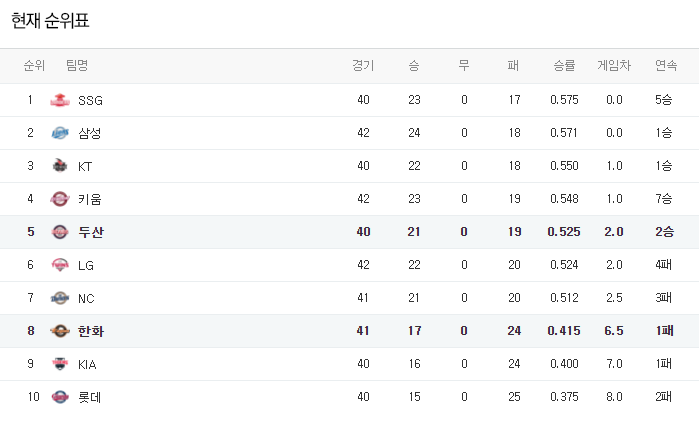Click the NC team logo icon
699x431 pixels.
click(61, 298)
